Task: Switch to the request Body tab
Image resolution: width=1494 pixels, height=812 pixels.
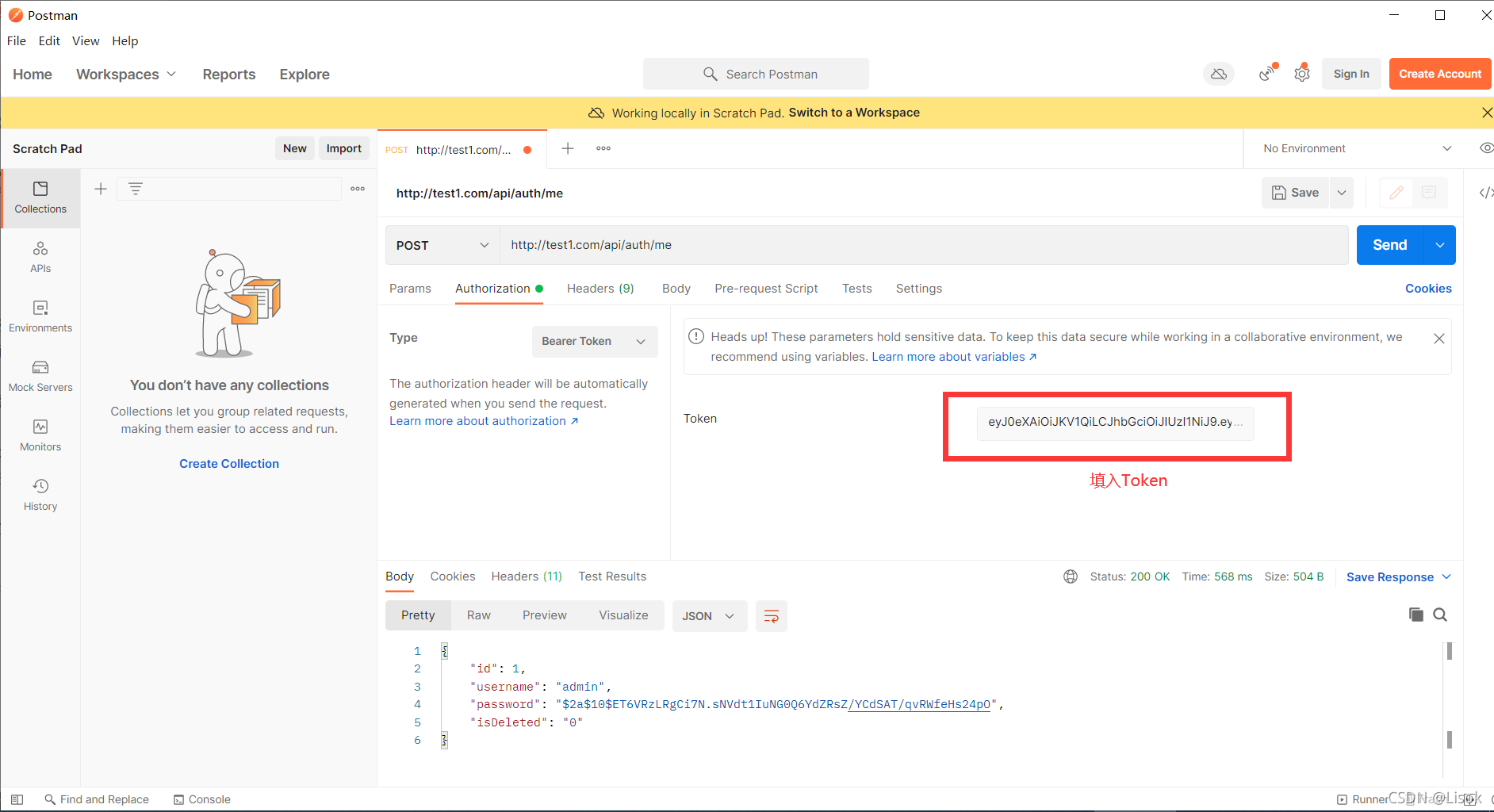Action: 676,289
